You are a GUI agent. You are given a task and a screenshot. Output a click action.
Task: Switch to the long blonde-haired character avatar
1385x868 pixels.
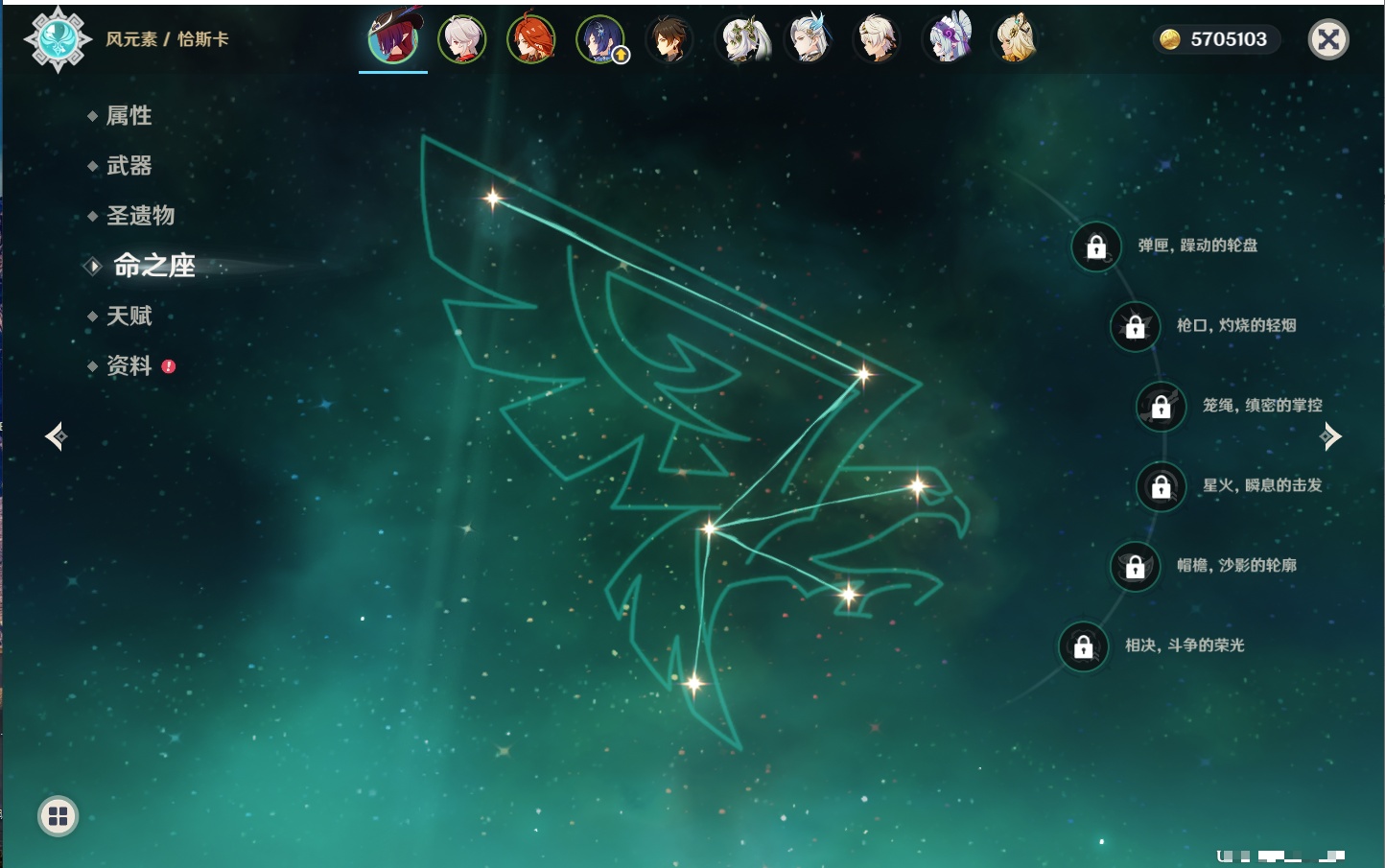click(x=1016, y=39)
